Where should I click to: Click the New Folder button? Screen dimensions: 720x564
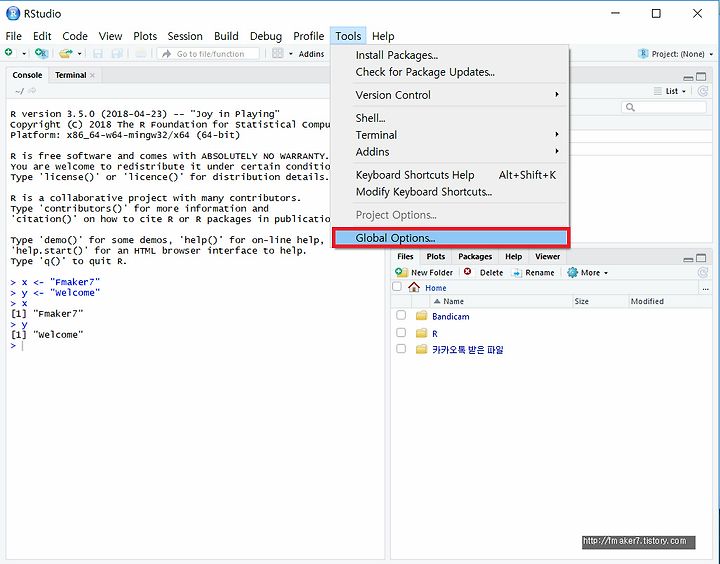tap(424, 272)
